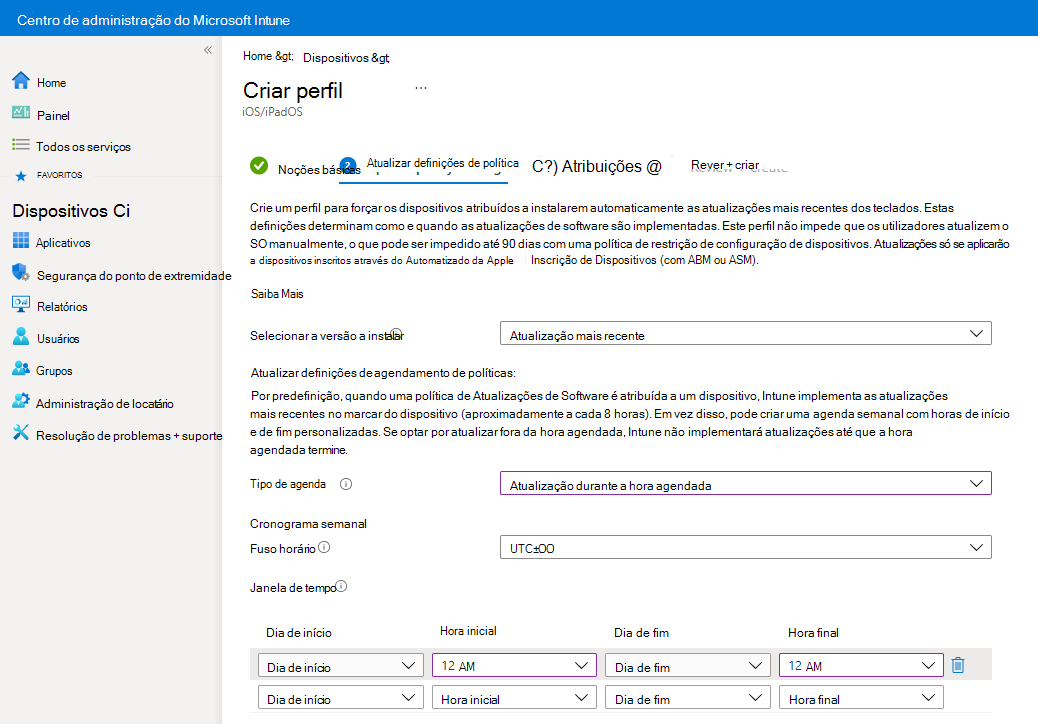Screen dimensions: 1038x724
Task: Select the Aplicativos sidebar icon
Action: [22, 242]
